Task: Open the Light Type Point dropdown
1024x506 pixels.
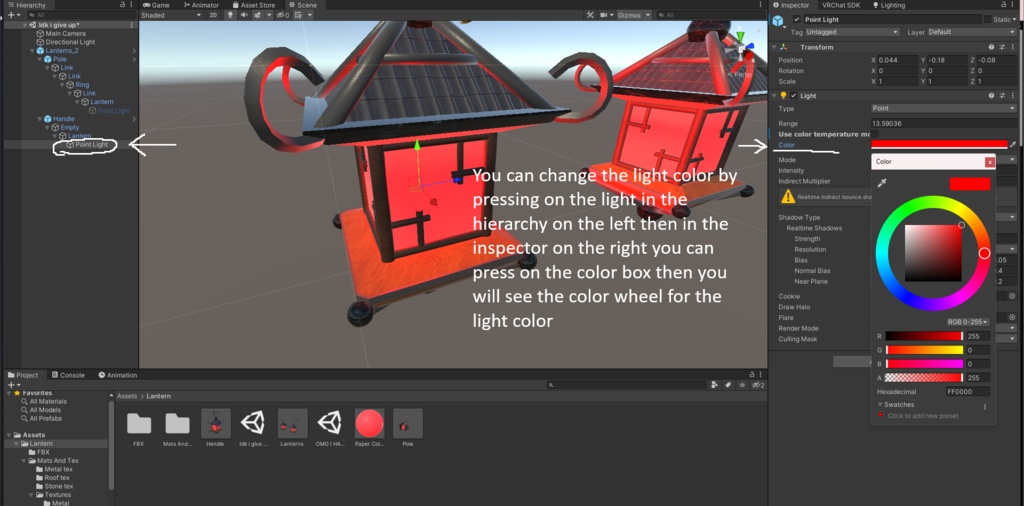Action: click(x=944, y=108)
